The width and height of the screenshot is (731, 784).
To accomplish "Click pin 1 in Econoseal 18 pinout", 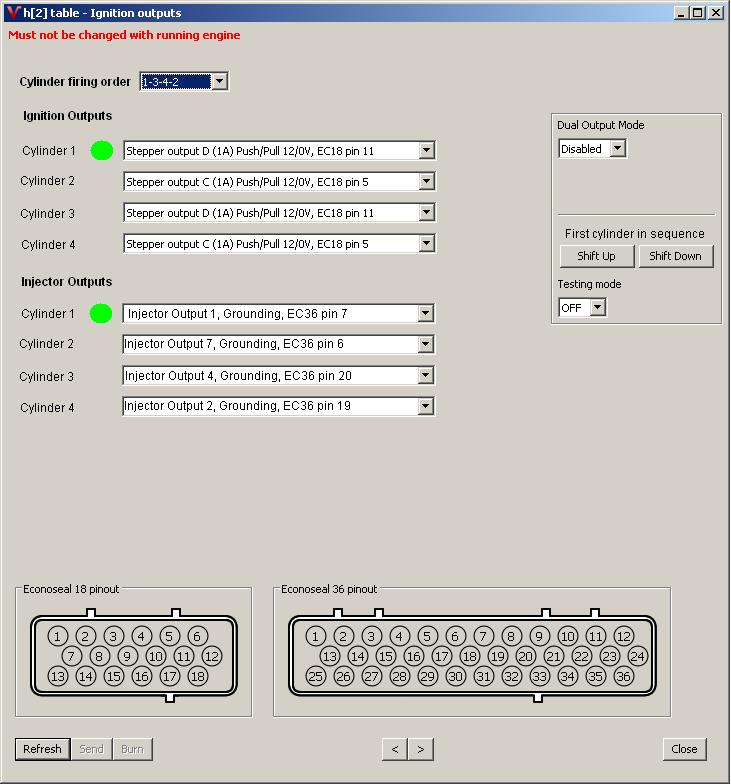I will click(x=58, y=636).
